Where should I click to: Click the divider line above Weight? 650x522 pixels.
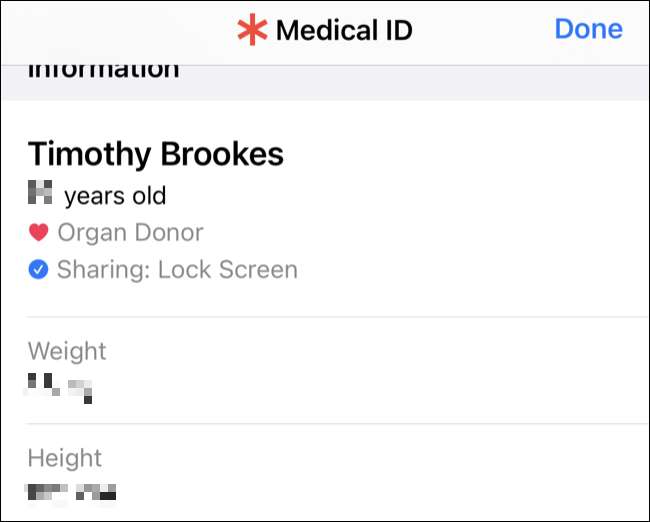point(338,317)
